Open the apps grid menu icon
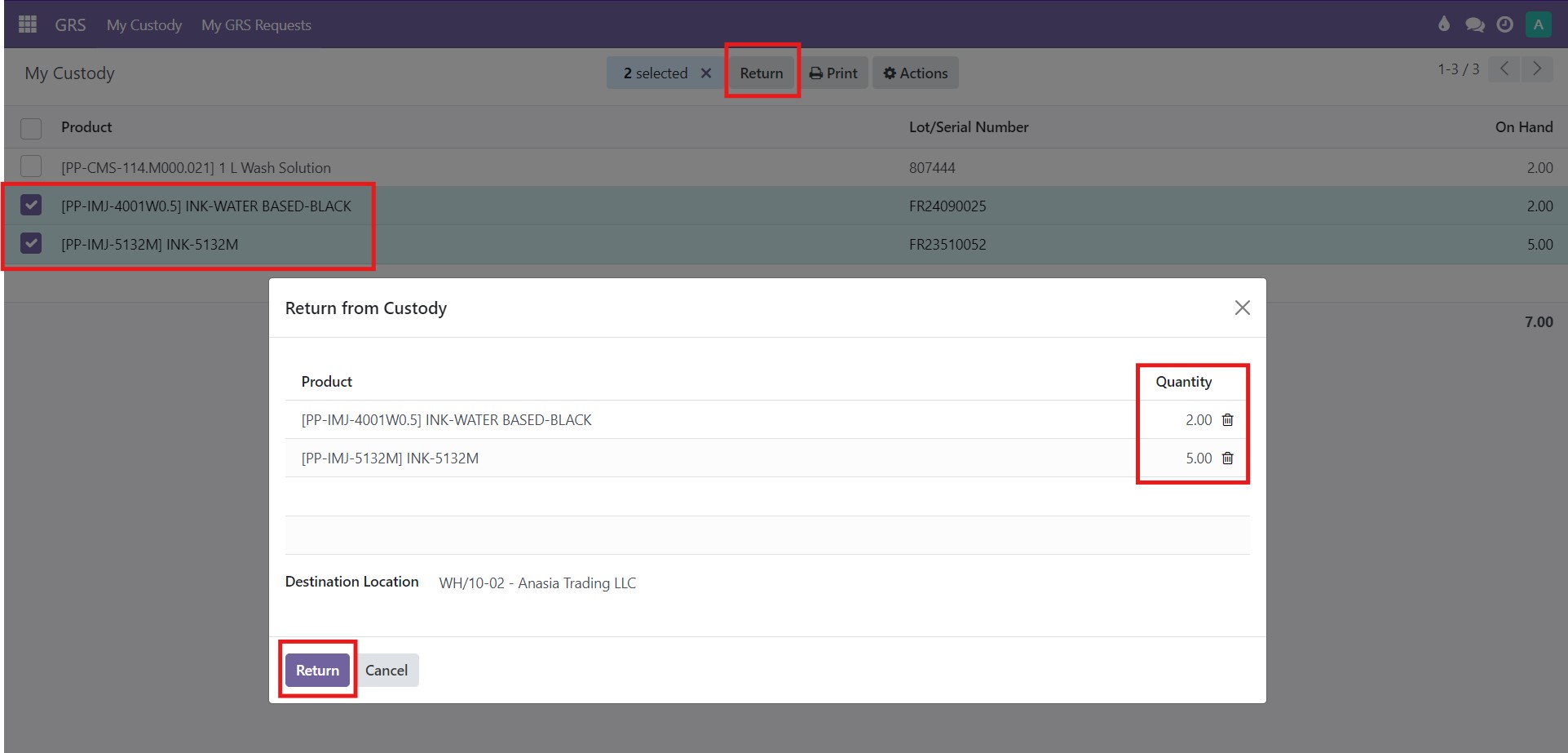The height and width of the screenshot is (753, 1568). tap(28, 24)
